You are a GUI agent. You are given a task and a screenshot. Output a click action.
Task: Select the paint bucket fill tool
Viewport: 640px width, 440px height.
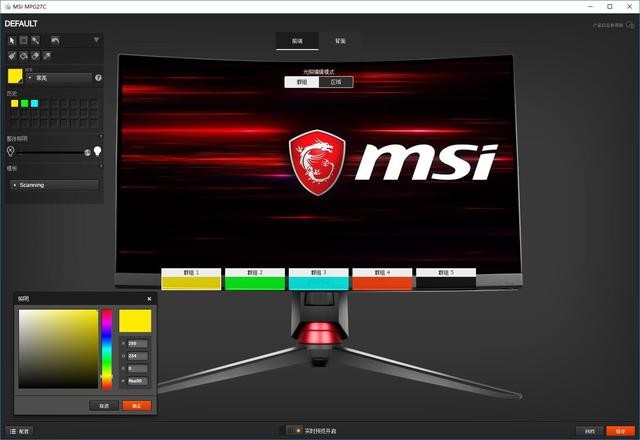pyautogui.click(x=24, y=56)
